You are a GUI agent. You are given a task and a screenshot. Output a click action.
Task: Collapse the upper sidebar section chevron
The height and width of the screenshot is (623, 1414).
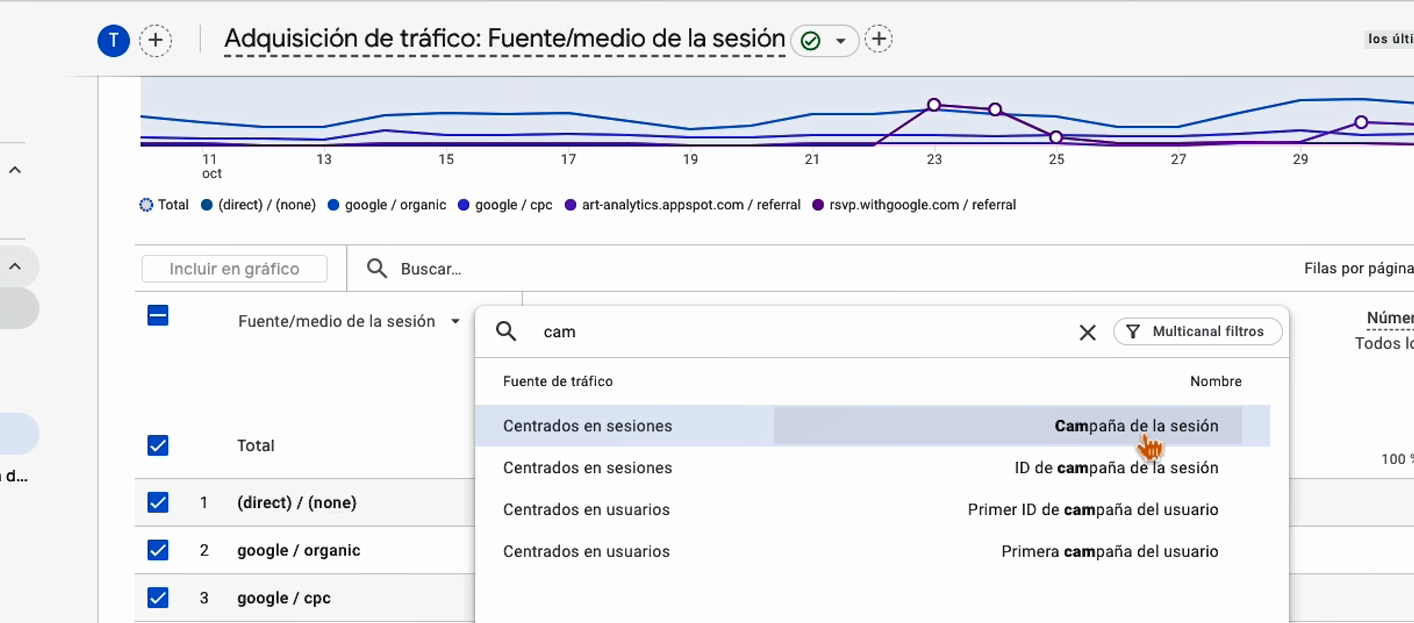[x=15, y=171]
